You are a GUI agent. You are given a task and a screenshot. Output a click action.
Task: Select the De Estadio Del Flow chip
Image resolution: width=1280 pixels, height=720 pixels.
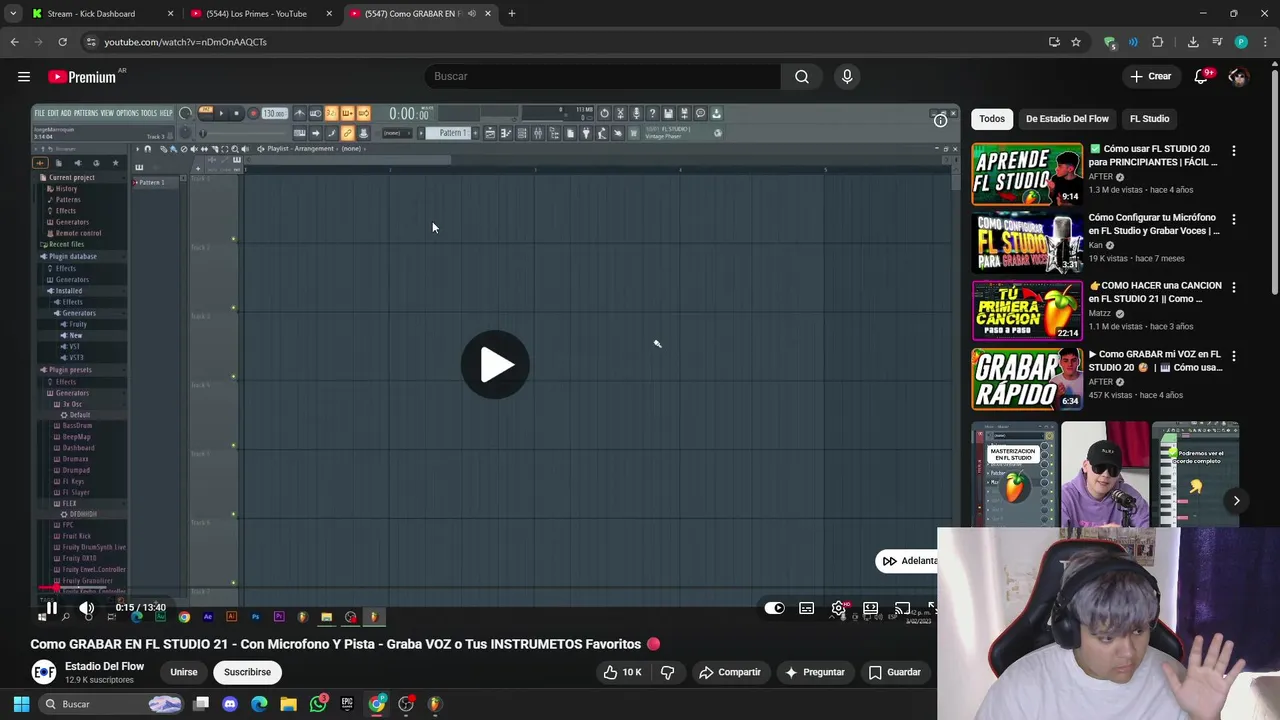click(1067, 119)
